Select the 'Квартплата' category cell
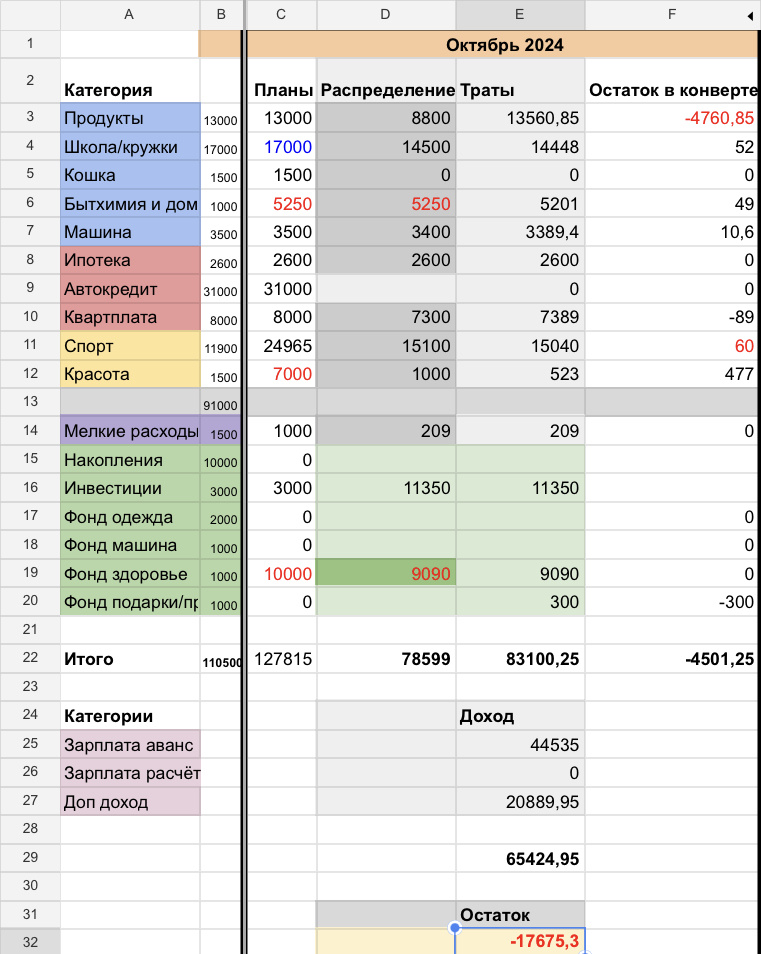The width and height of the screenshot is (761, 954). pyautogui.click(x=130, y=317)
